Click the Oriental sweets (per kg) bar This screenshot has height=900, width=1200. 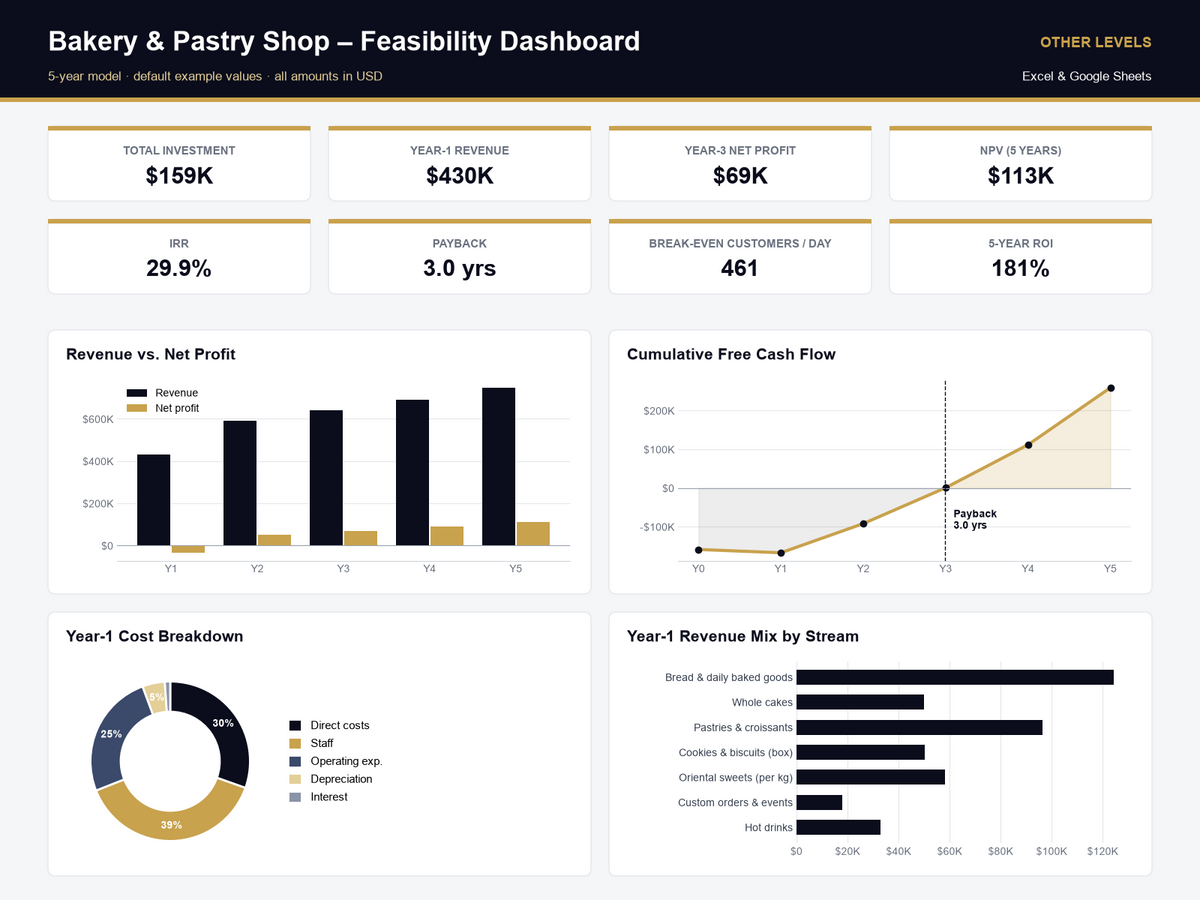(871, 777)
